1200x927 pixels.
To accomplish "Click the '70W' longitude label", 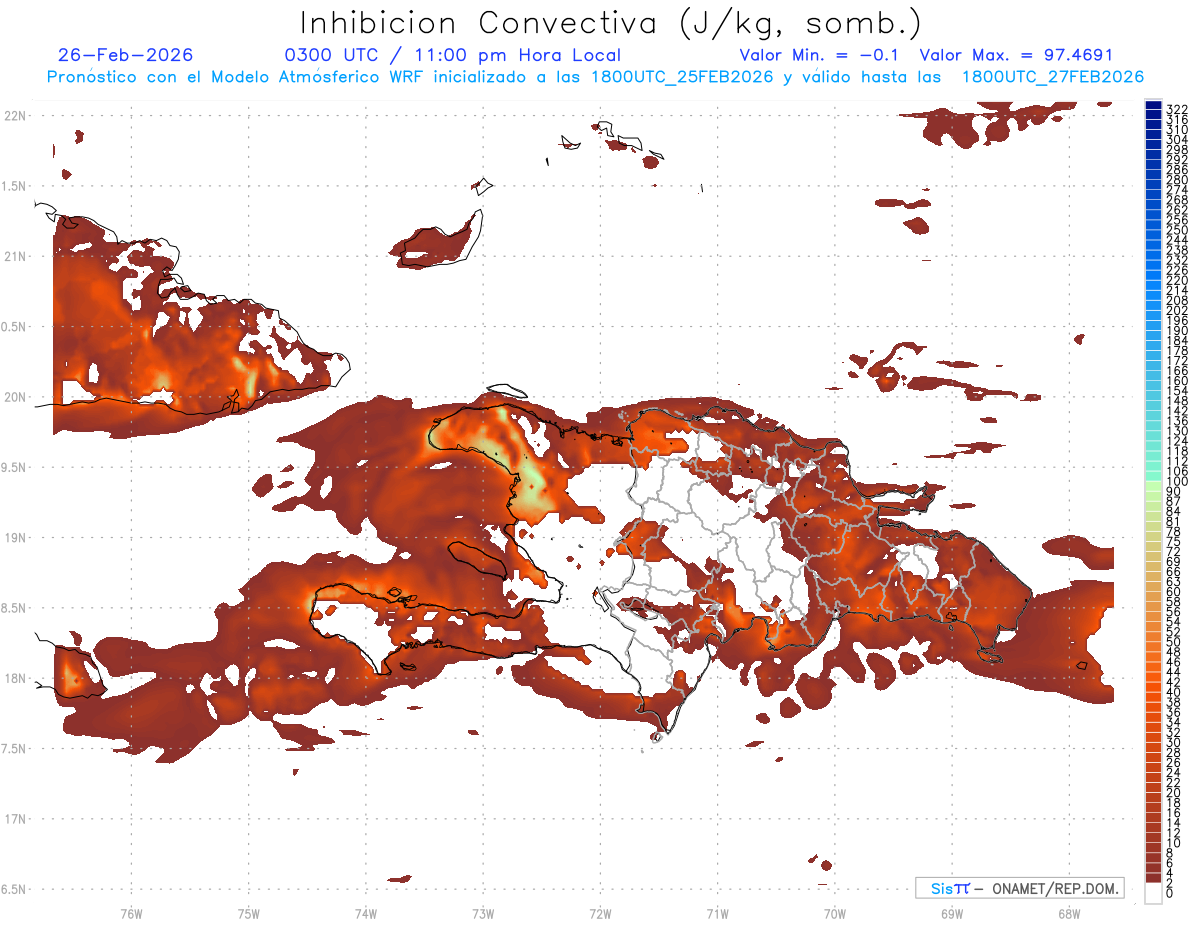I will [835, 913].
